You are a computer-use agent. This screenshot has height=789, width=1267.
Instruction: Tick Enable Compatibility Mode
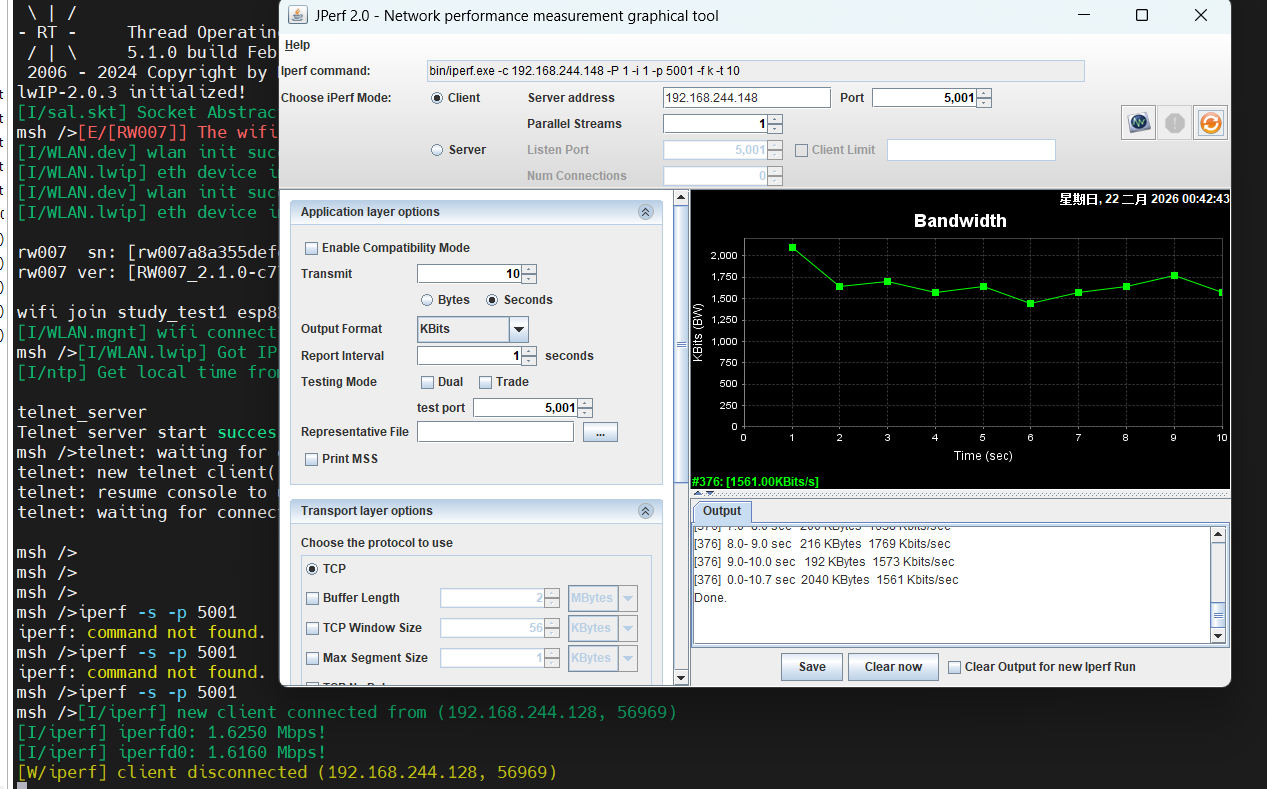coord(311,248)
